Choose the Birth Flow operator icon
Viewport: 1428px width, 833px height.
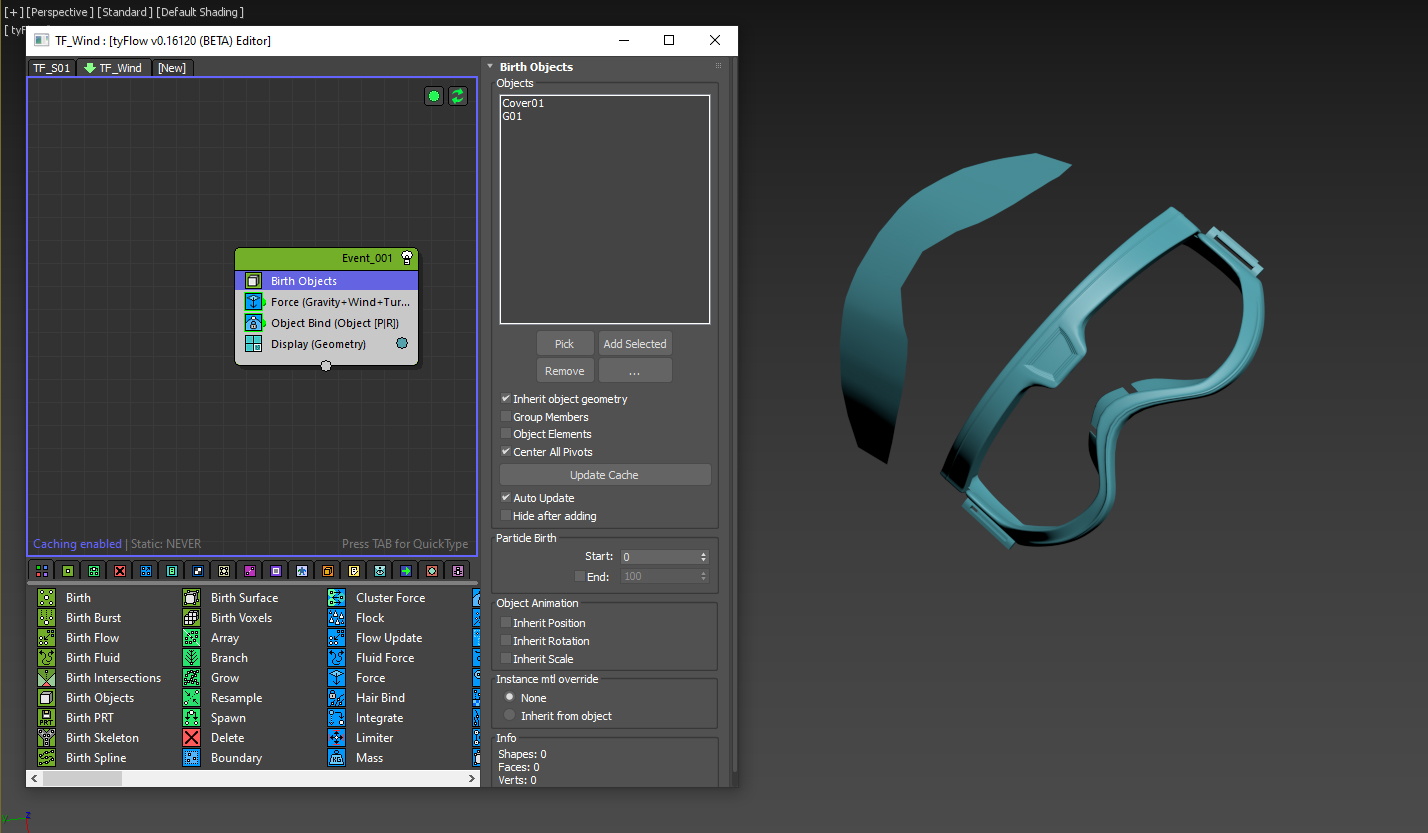pos(46,637)
